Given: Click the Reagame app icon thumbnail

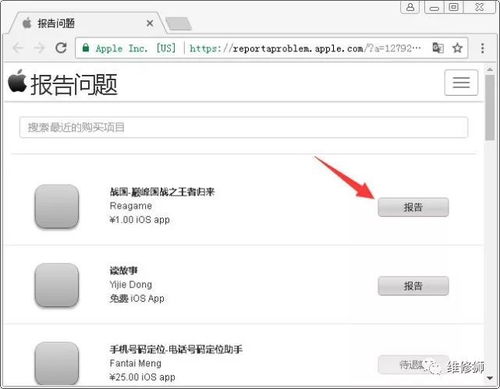Looking at the screenshot, I should 57,207.
